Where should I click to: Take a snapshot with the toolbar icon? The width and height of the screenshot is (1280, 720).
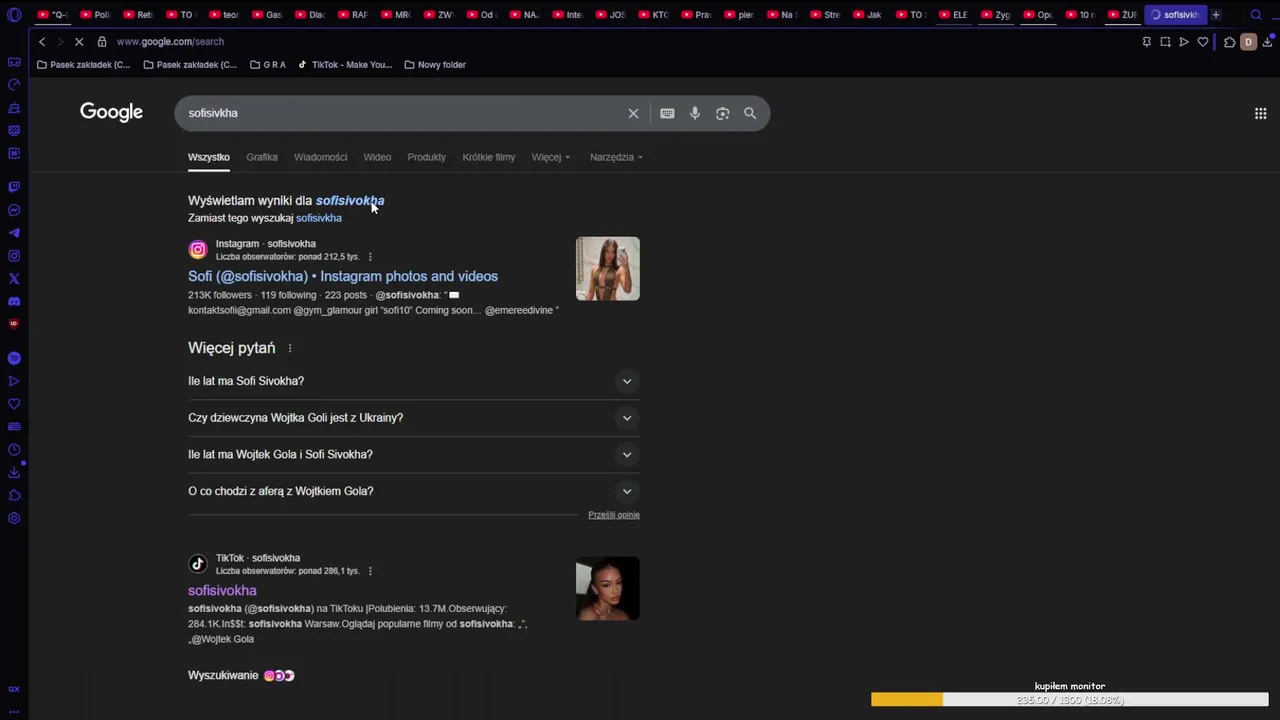(x=1165, y=42)
